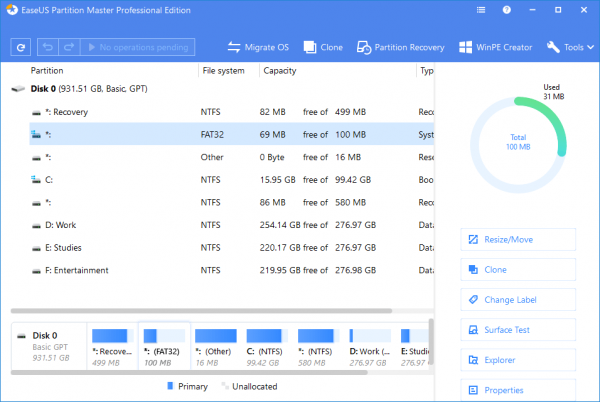This screenshot has width=600, height=402.
Task: Click the EaseUS application logo icon
Action: coord(11,10)
